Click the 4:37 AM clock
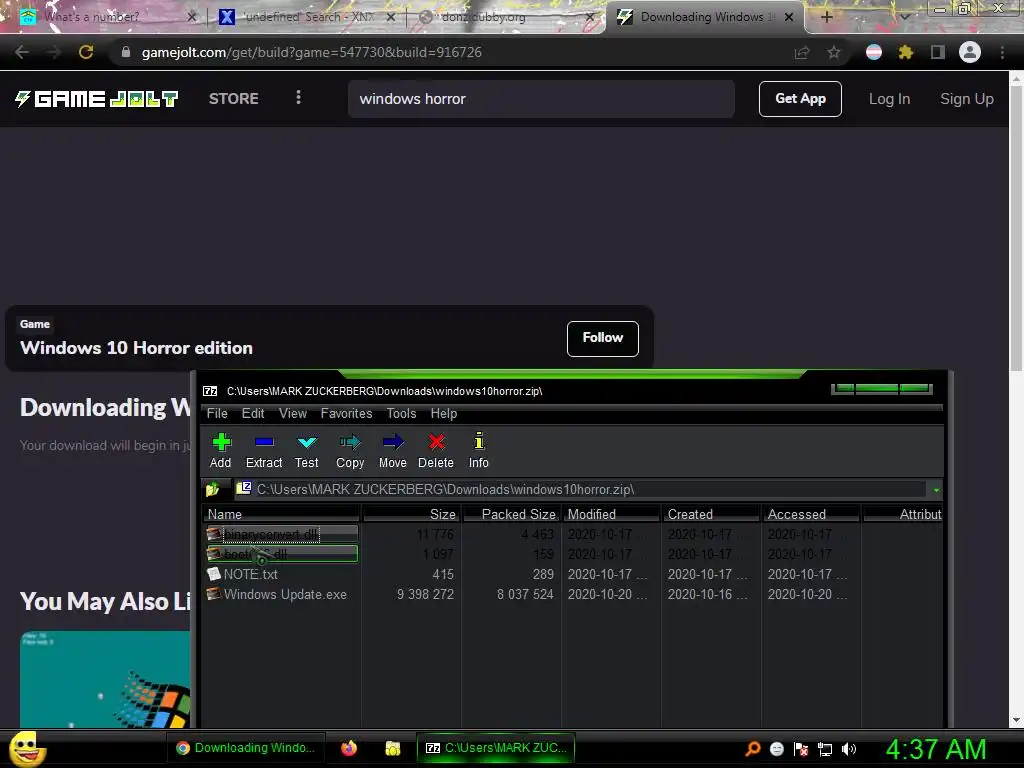The width and height of the screenshot is (1024, 768). pos(935,749)
